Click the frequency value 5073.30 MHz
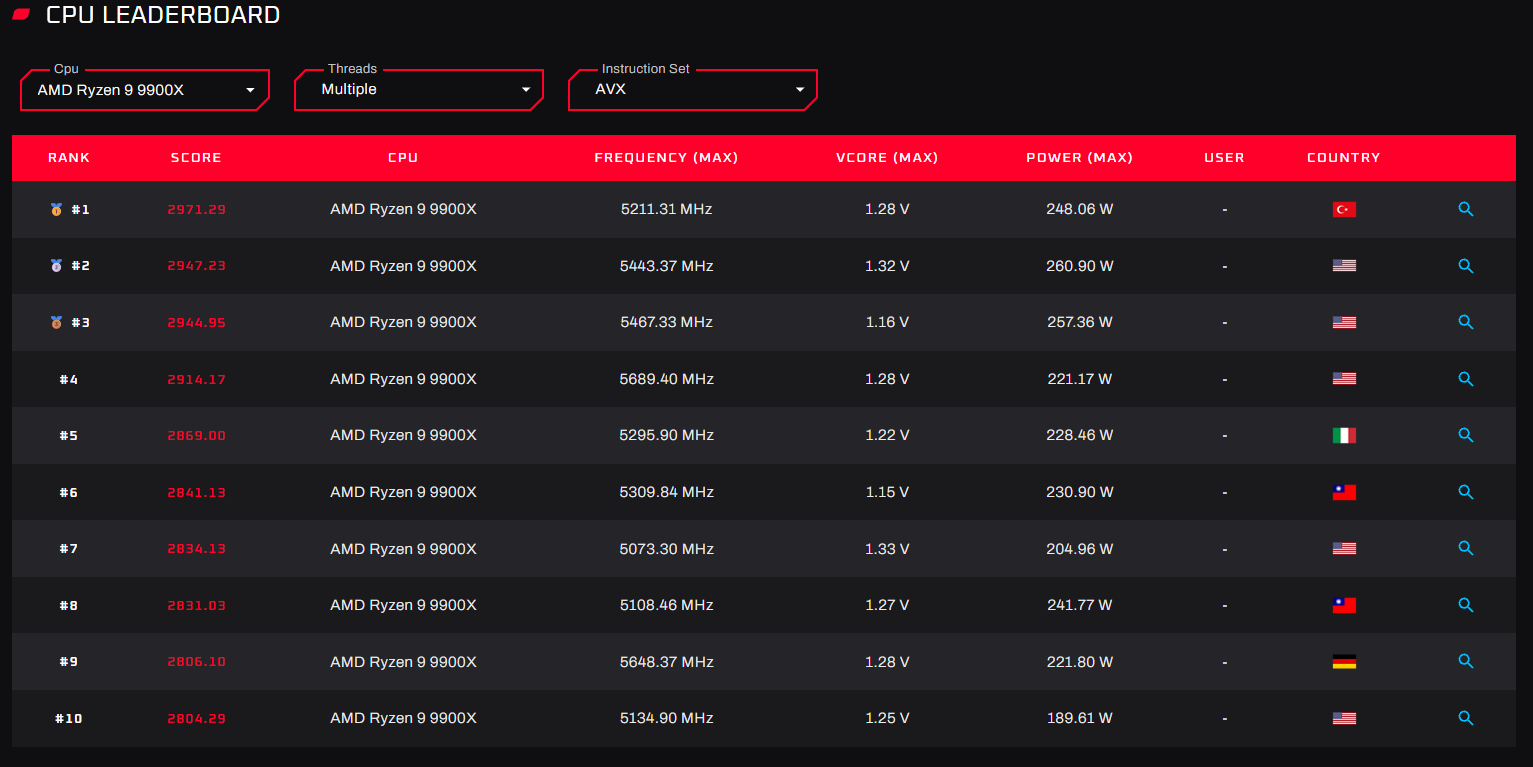The width and height of the screenshot is (1533, 767). point(667,549)
